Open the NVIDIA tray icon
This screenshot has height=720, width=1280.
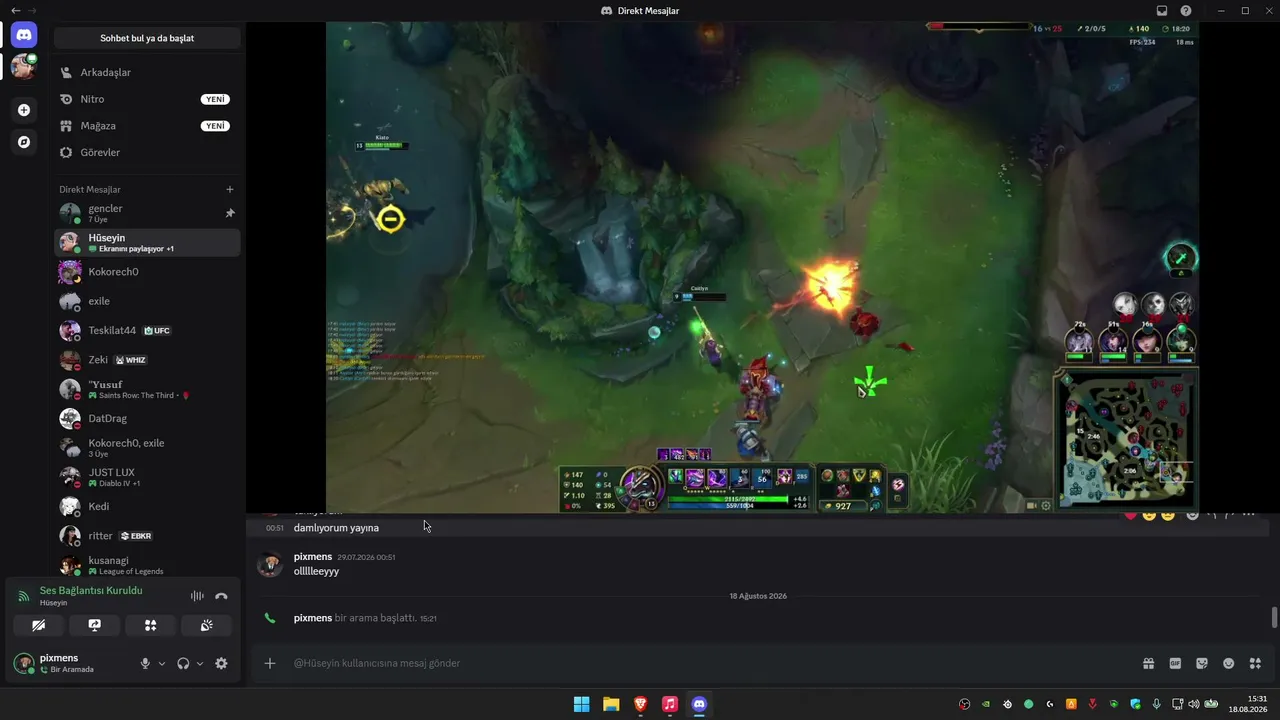tap(986, 704)
